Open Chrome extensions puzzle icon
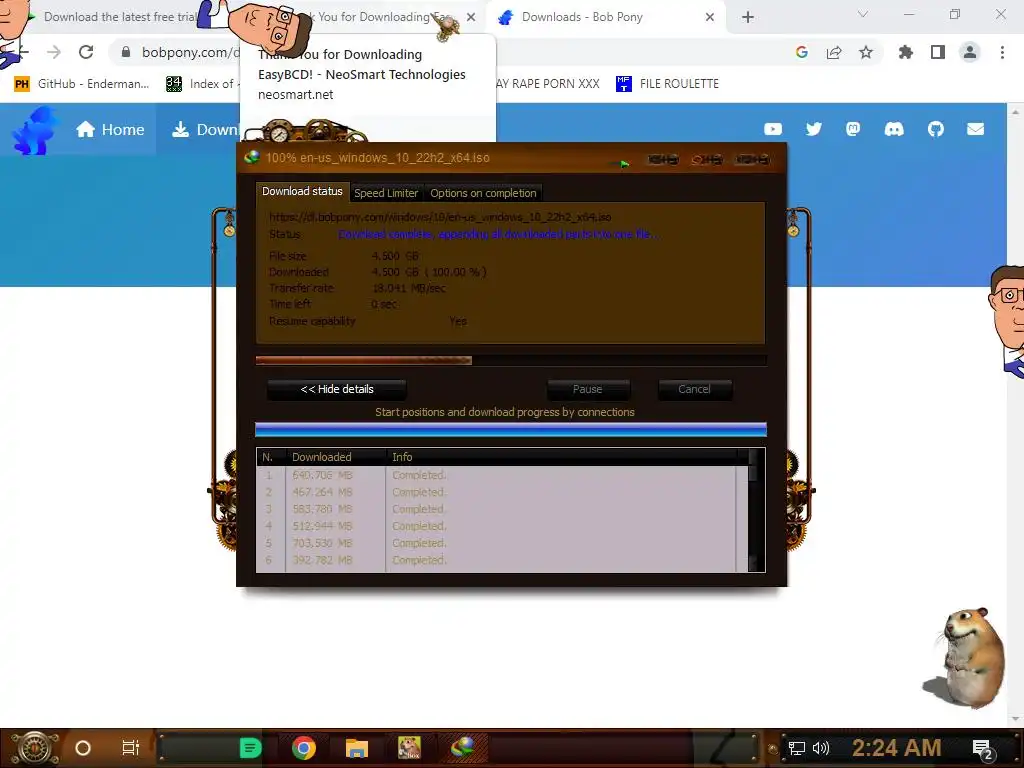The width and height of the screenshot is (1024, 768). [x=906, y=52]
